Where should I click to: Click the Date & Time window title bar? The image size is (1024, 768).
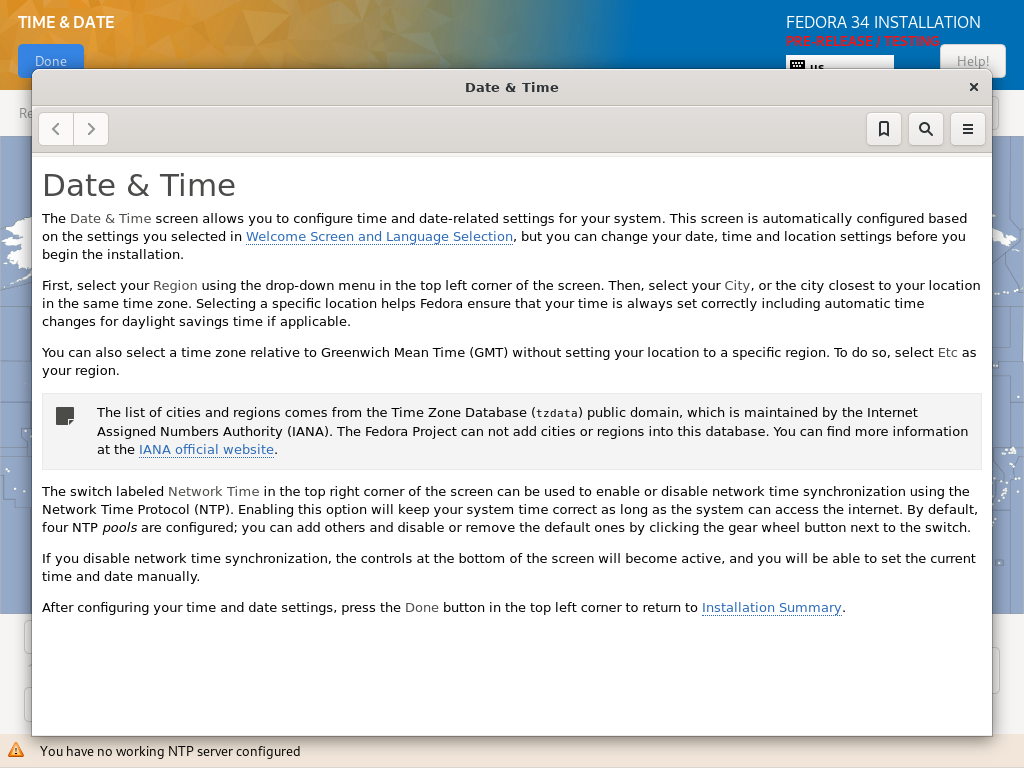[512, 88]
